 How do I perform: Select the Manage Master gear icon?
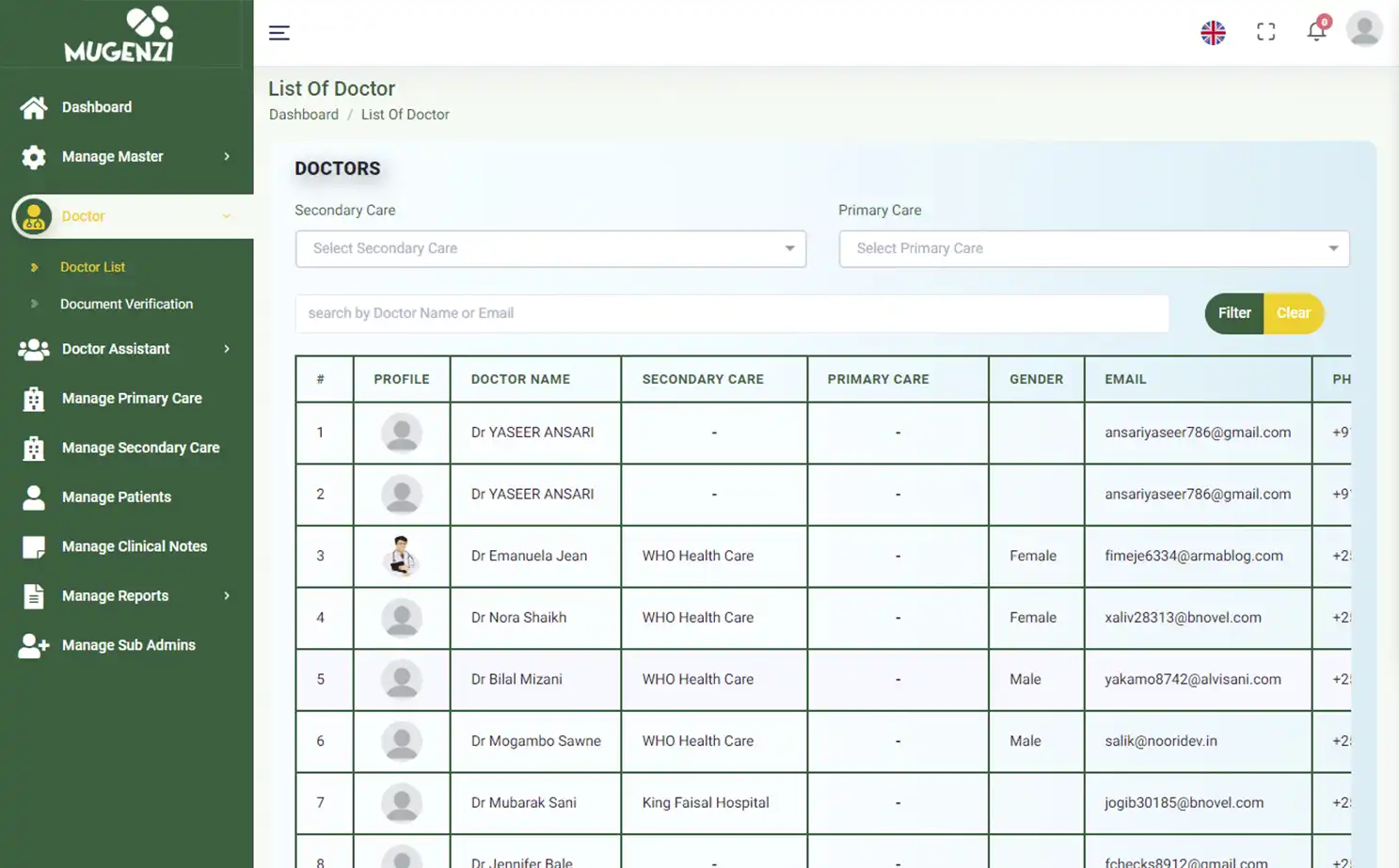[33, 157]
